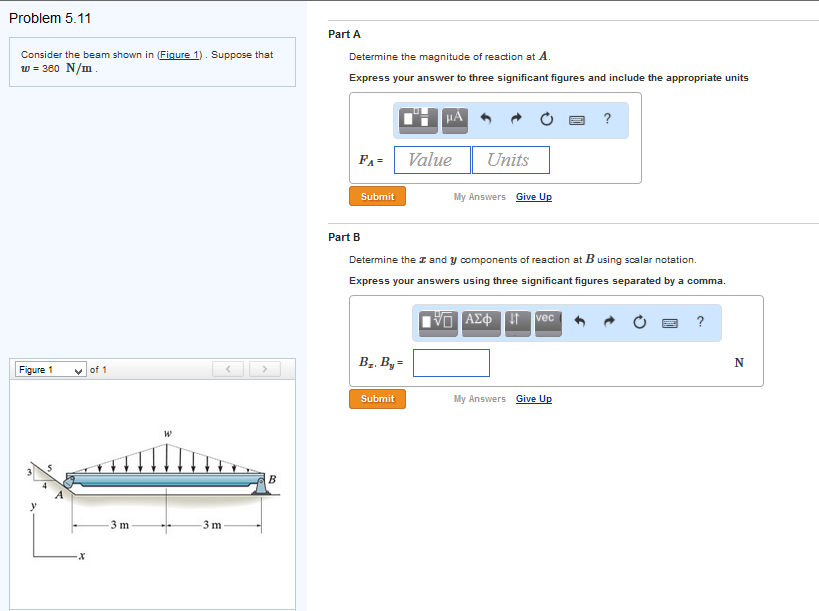Submit the Part A answer

377,197
